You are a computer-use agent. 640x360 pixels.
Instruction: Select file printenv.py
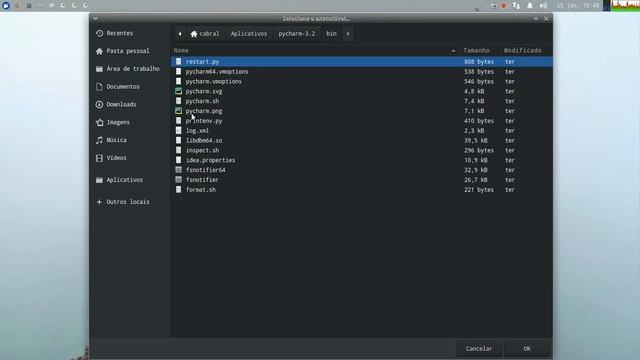(362, 121)
